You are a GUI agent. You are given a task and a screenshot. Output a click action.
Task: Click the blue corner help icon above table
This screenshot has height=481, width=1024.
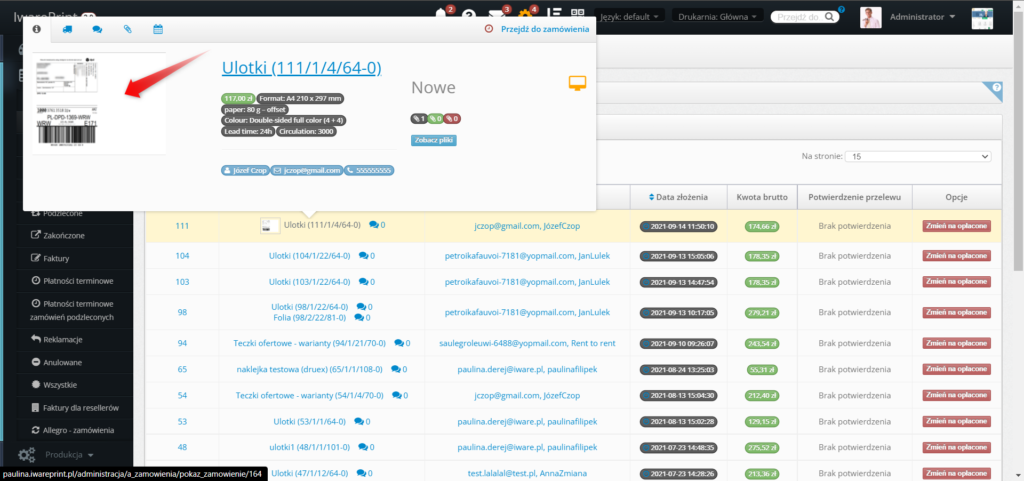click(995, 88)
